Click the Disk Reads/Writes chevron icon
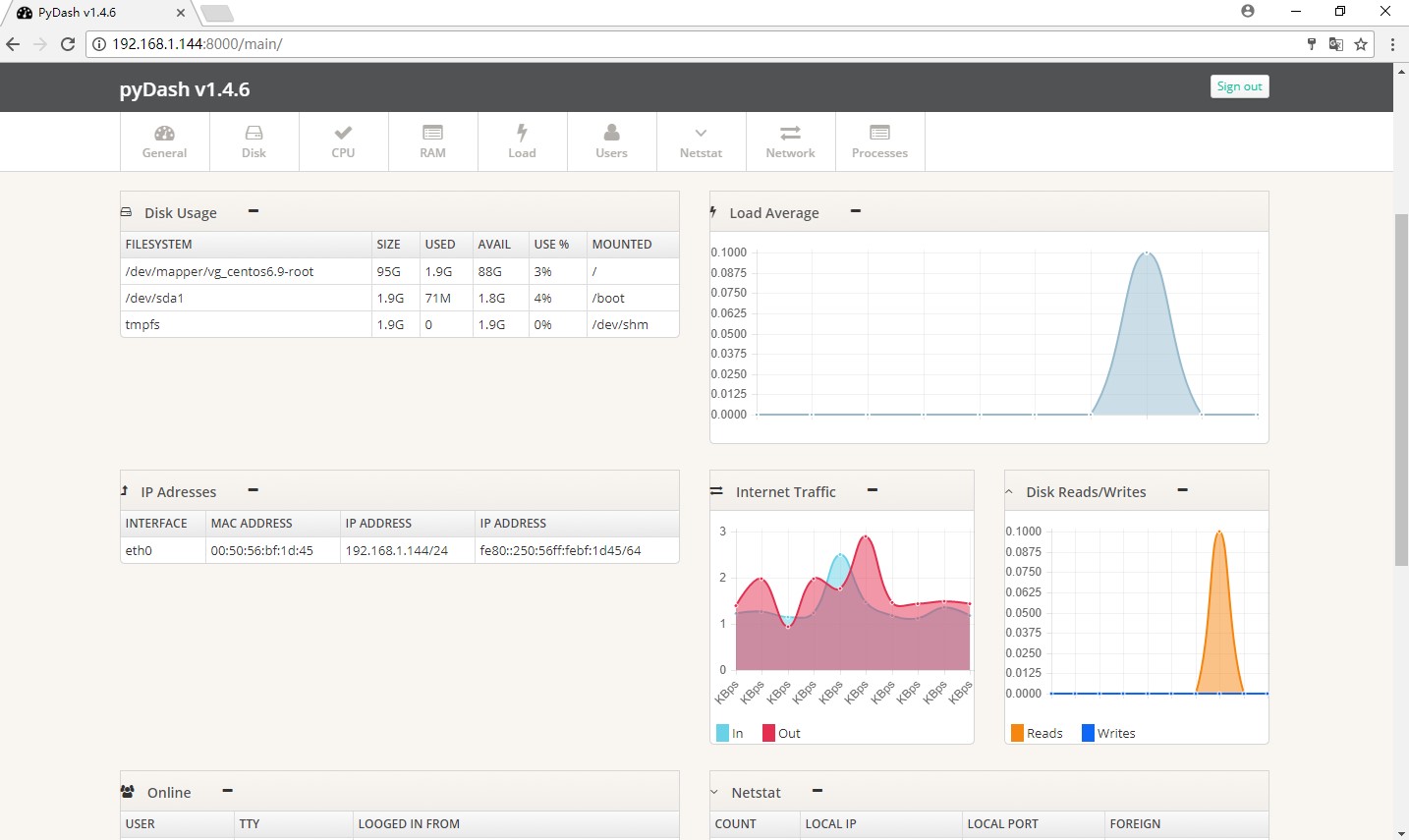Viewport: 1409px width, 840px height. [x=1009, y=492]
